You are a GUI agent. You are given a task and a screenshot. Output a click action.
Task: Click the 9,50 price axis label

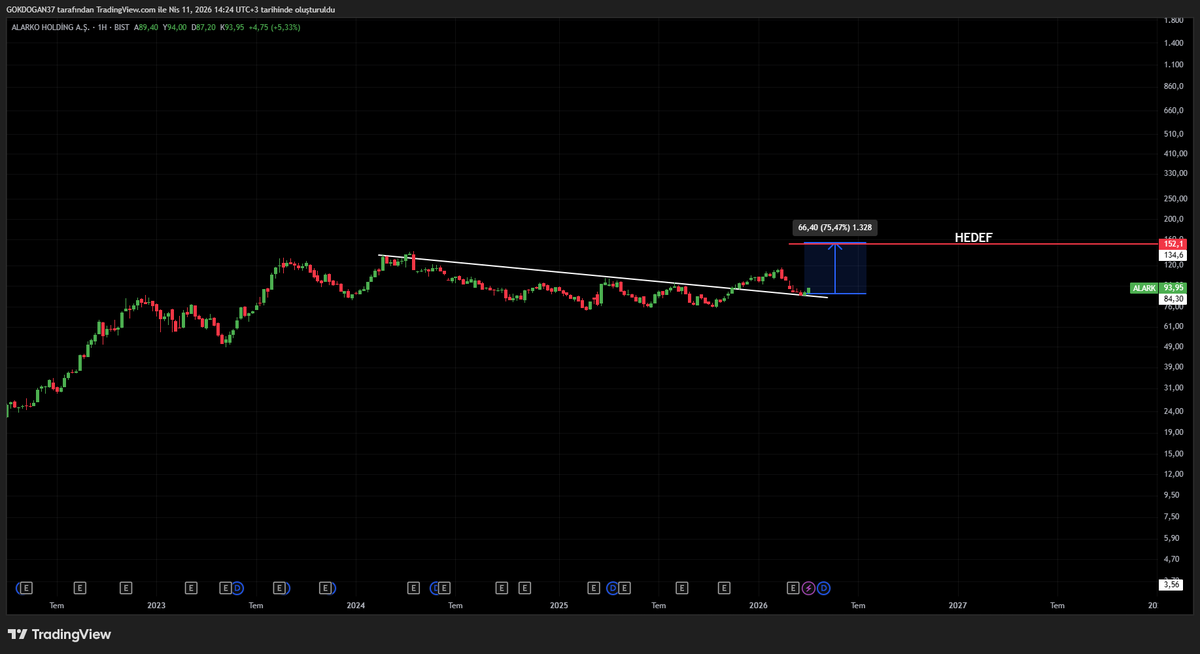tap(1174, 494)
